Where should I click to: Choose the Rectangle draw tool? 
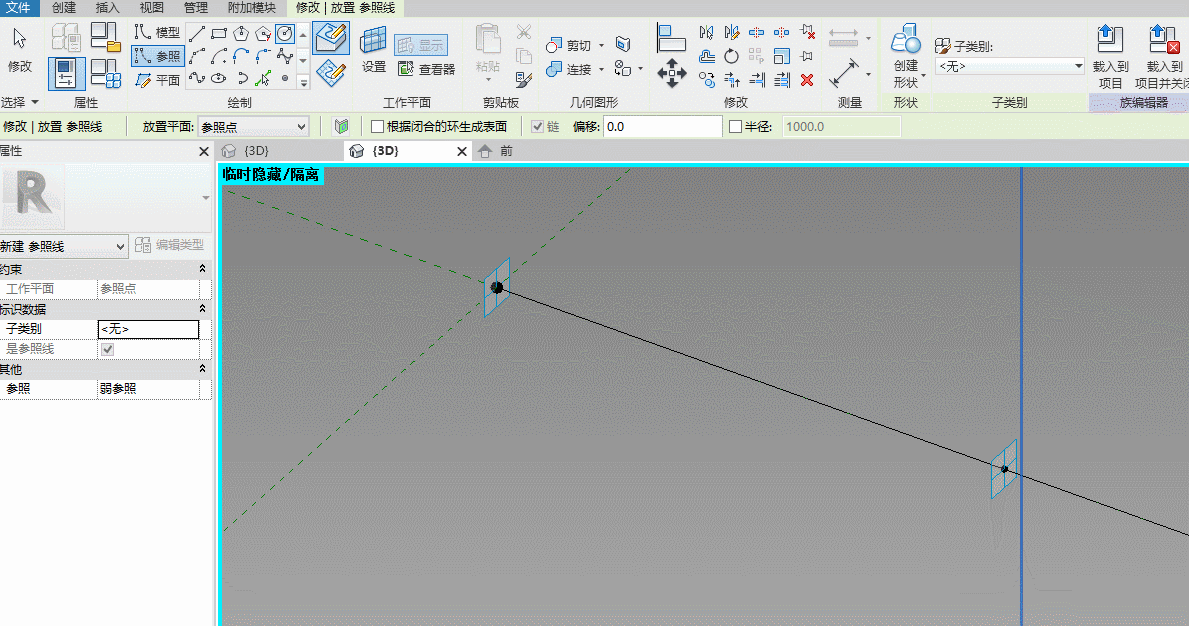219,33
